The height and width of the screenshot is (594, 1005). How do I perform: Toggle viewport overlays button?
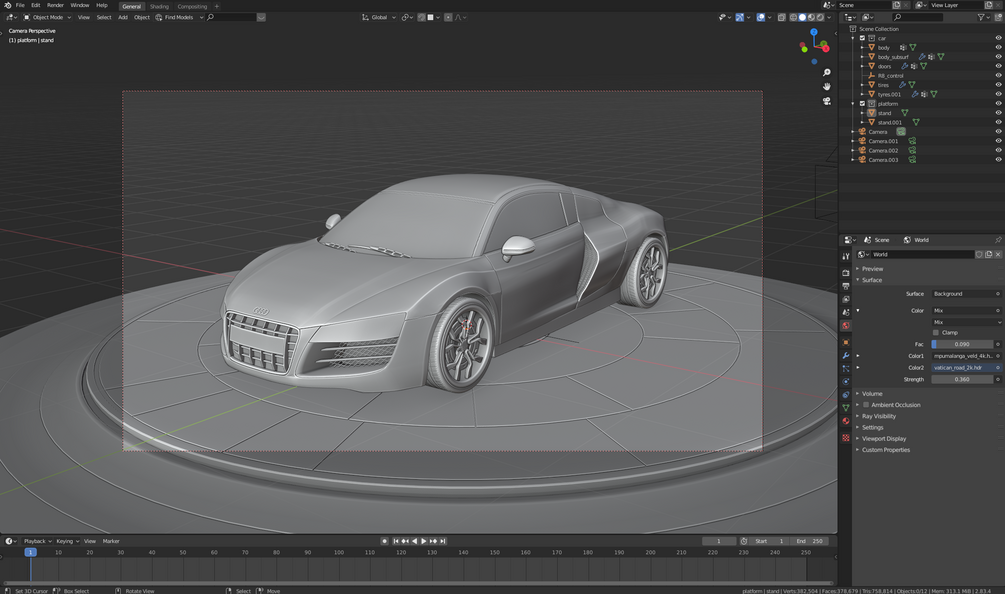(x=761, y=17)
